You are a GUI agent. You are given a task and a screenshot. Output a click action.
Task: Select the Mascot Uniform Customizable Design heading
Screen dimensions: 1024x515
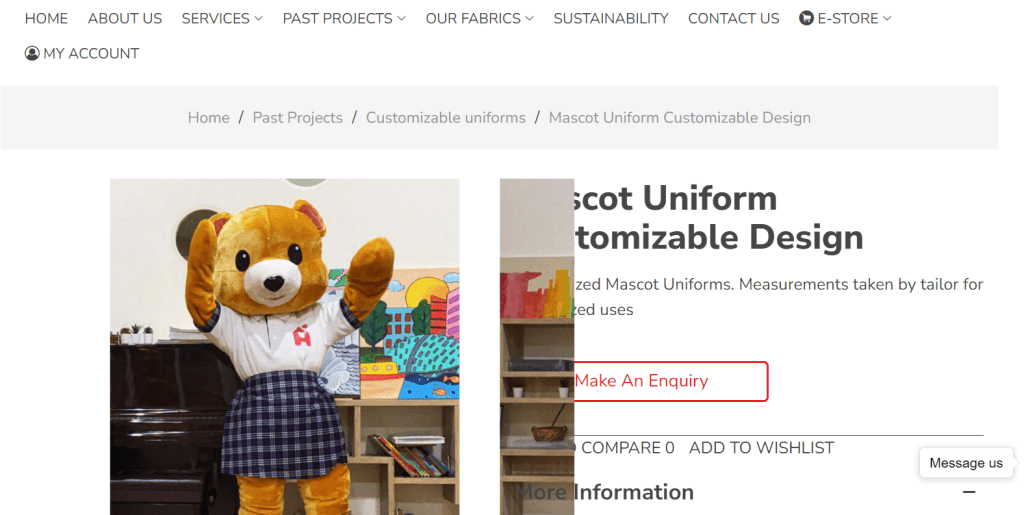click(x=718, y=217)
